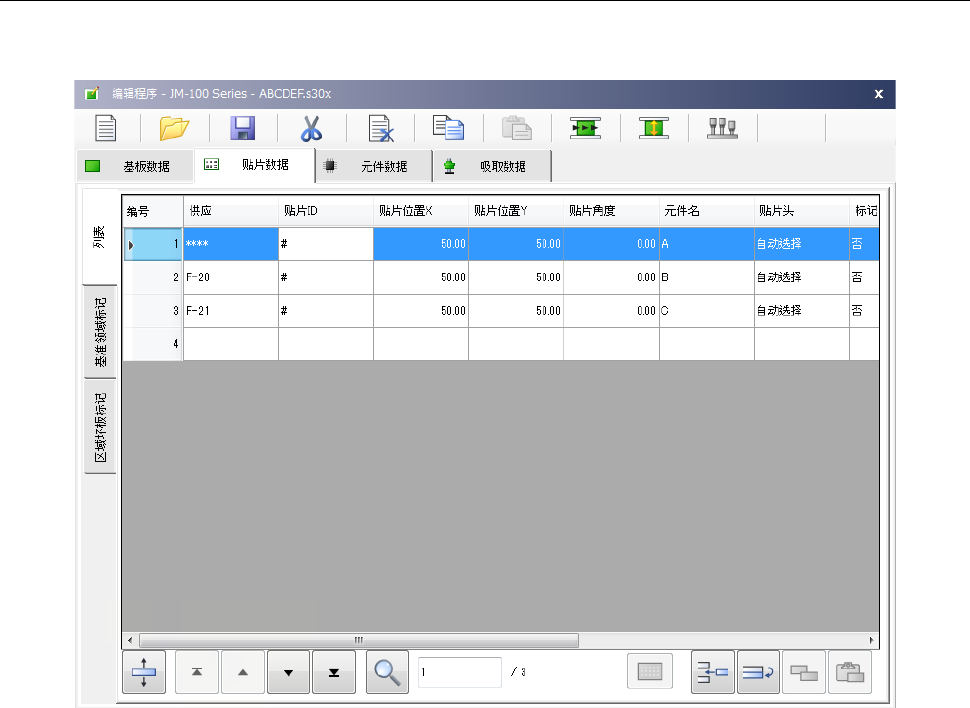Click row 3's 标记 cell 否
Screen dimensions: 970x708
(x=864, y=311)
